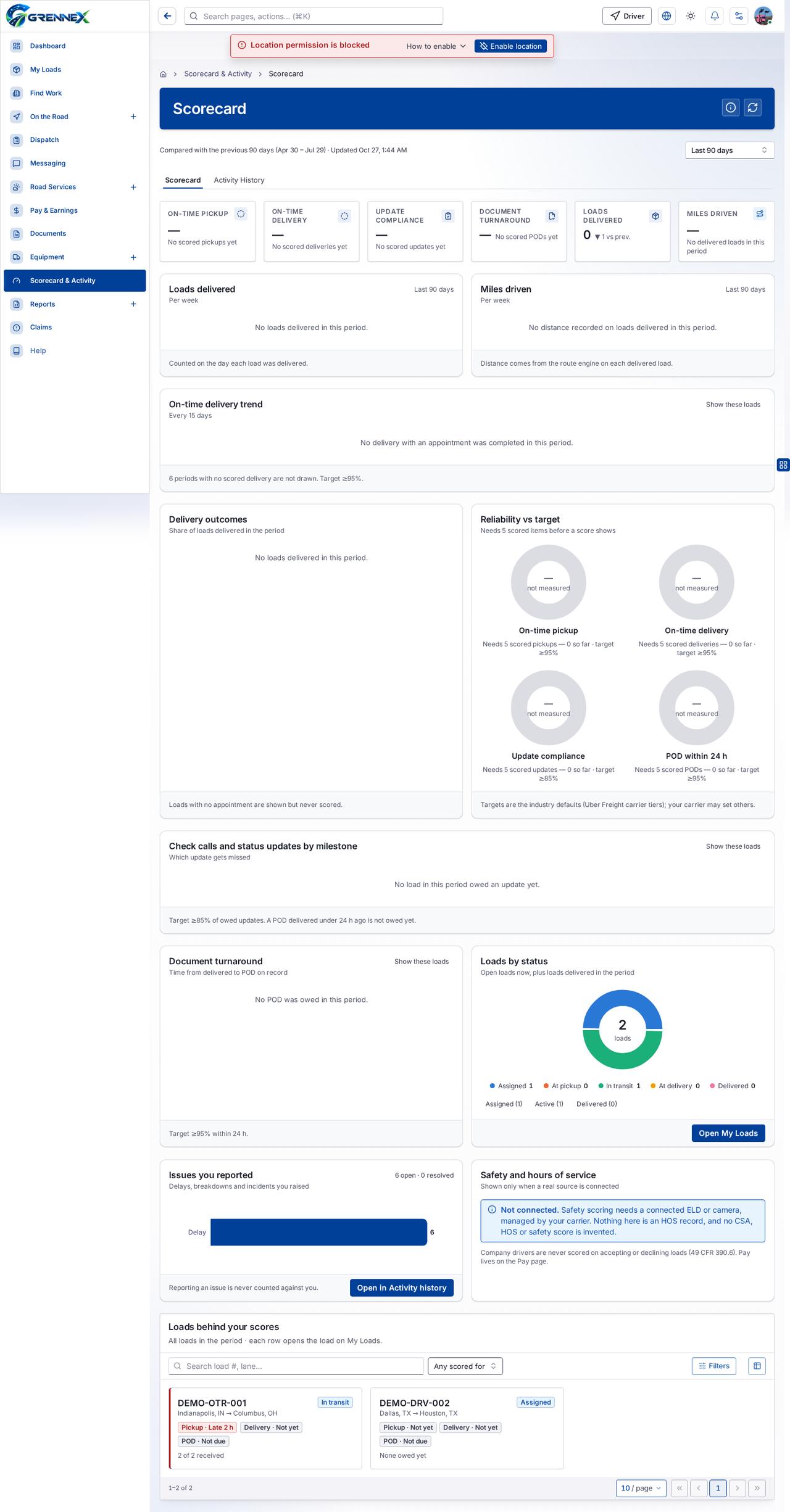Open the user avatar menu

tap(763, 16)
